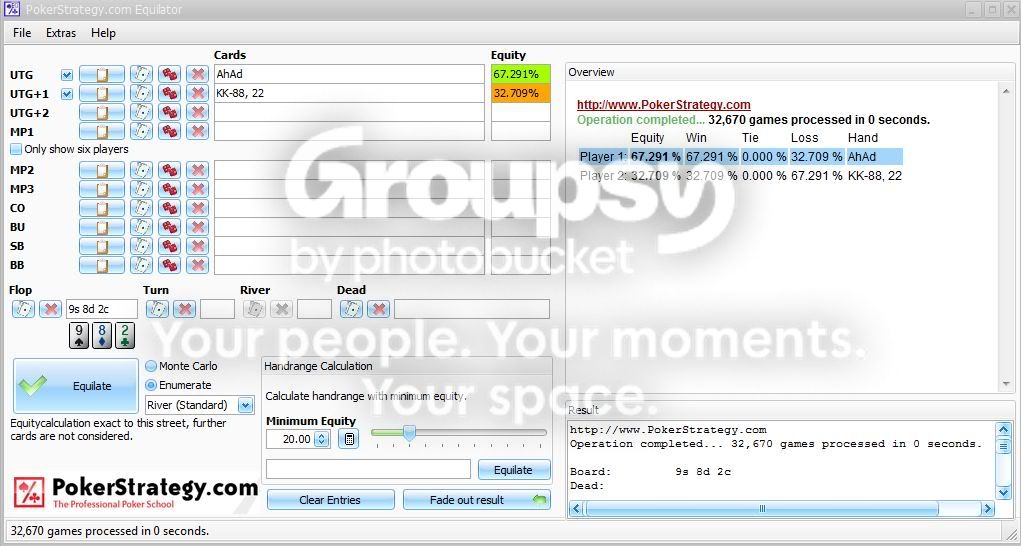This screenshot has width=1021, height=546.
Task: Click the UTG+1 cards field KK-88, 22
Action: click(x=349, y=93)
